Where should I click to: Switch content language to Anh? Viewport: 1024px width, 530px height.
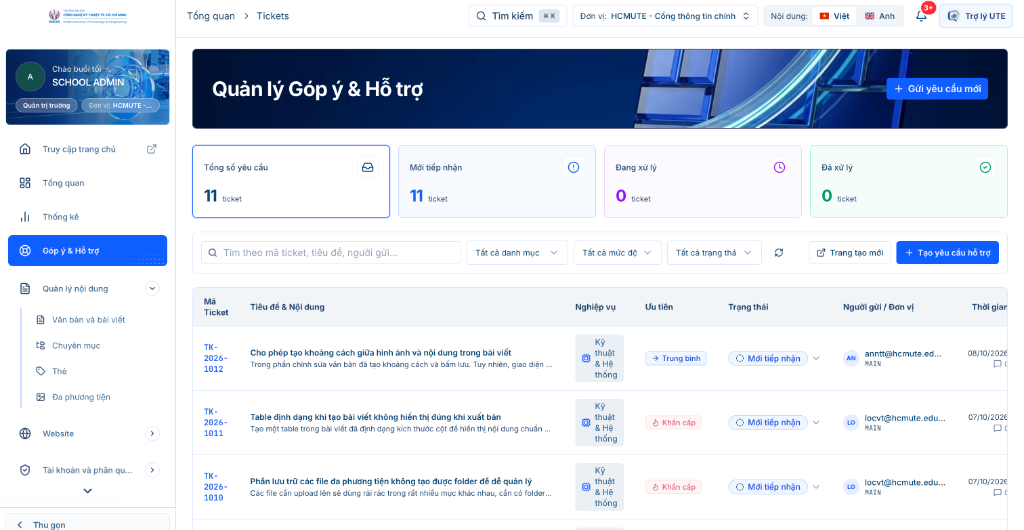880,16
